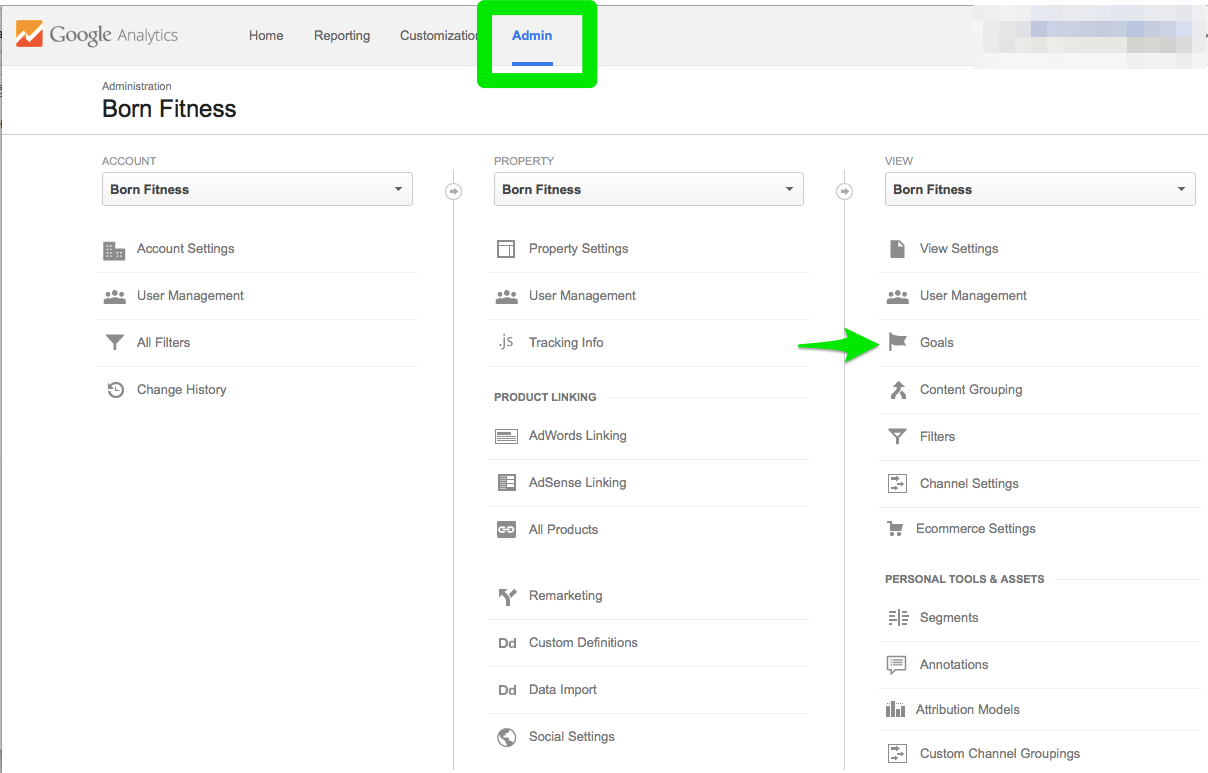The width and height of the screenshot is (1208, 773).
Task: Click the All Filters funnel icon
Action: (115, 343)
